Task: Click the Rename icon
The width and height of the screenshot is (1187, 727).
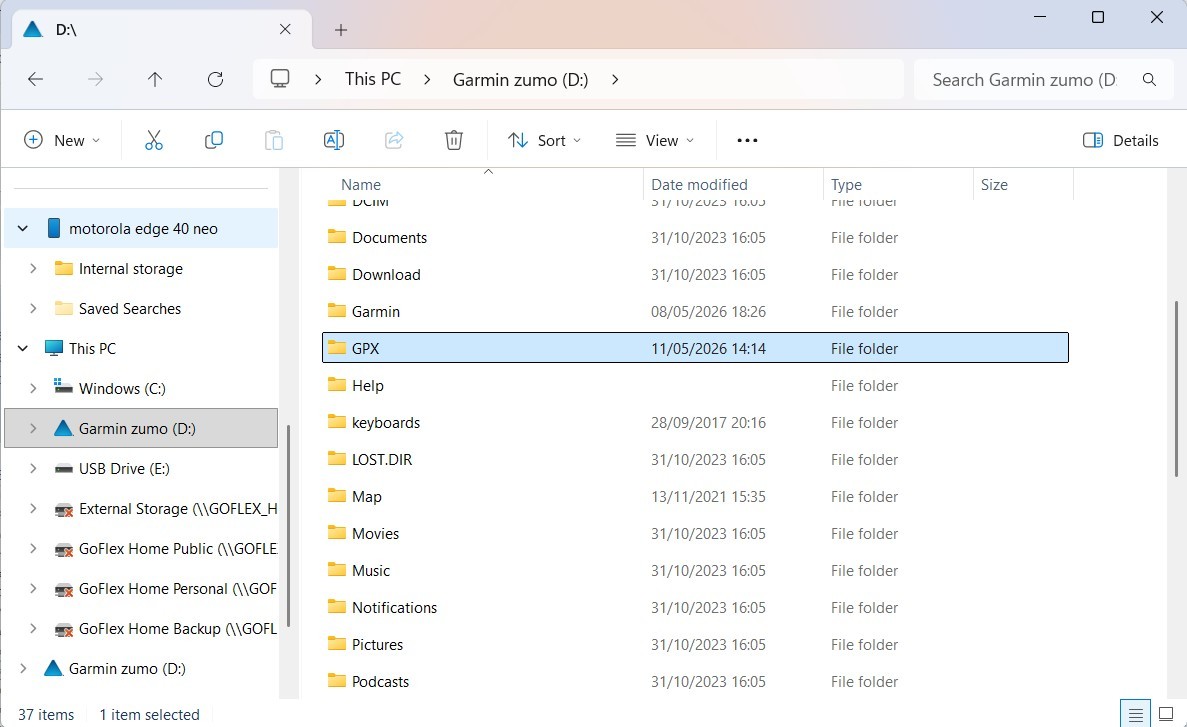Action: 333,140
